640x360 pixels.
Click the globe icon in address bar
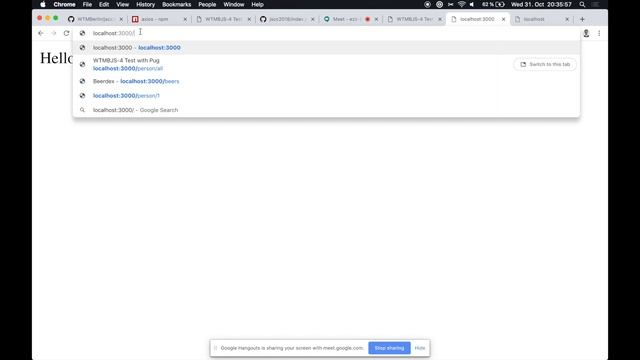tap(82, 33)
